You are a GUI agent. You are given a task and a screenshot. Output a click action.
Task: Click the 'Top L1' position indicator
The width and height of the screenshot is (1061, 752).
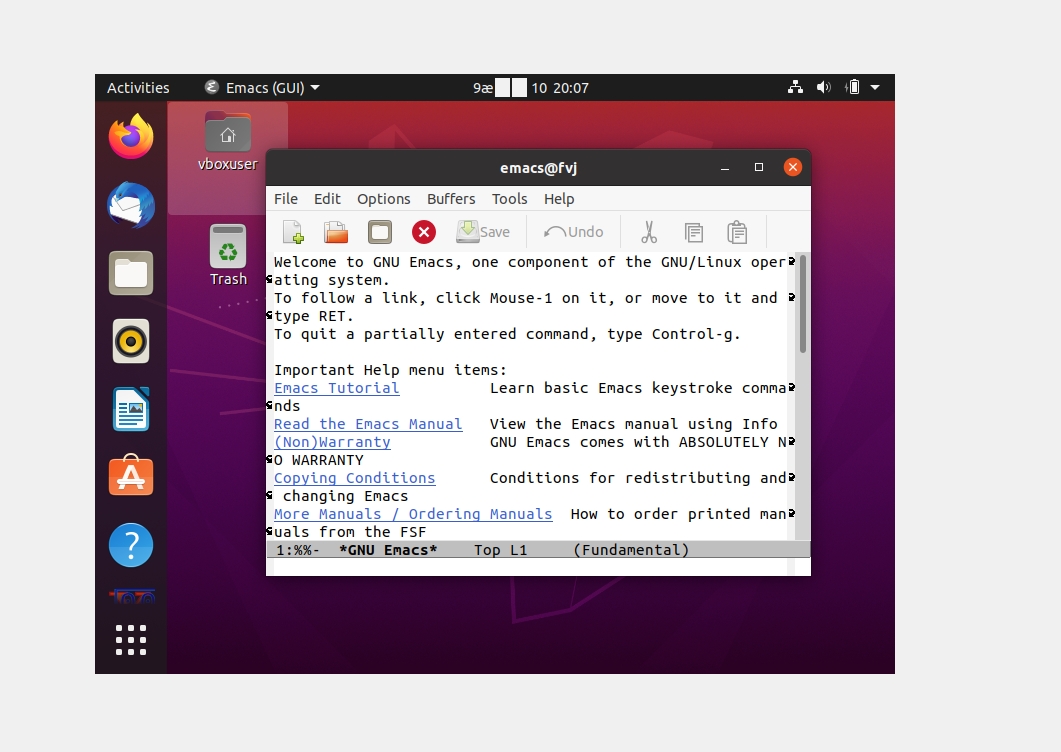click(501, 550)
